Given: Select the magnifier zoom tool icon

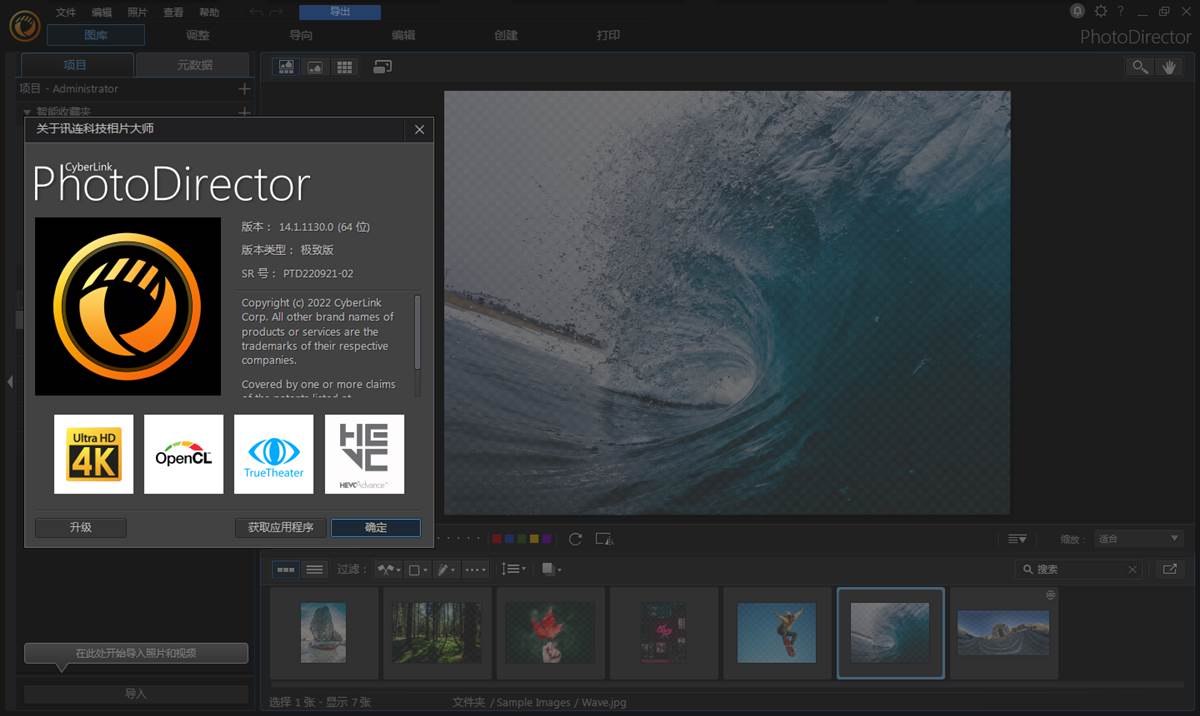Looking at the screenshot, I should (x=1139, y=67).
